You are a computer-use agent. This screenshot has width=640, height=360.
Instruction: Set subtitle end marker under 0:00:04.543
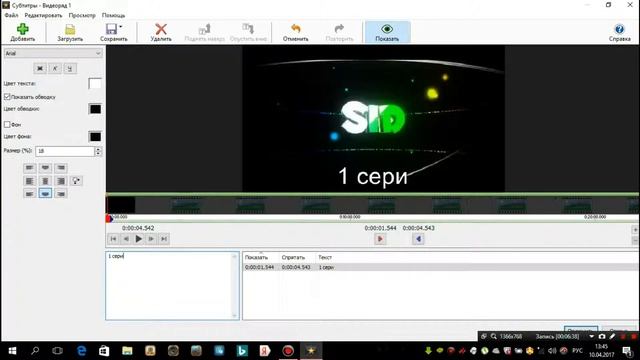pos(418,239)
